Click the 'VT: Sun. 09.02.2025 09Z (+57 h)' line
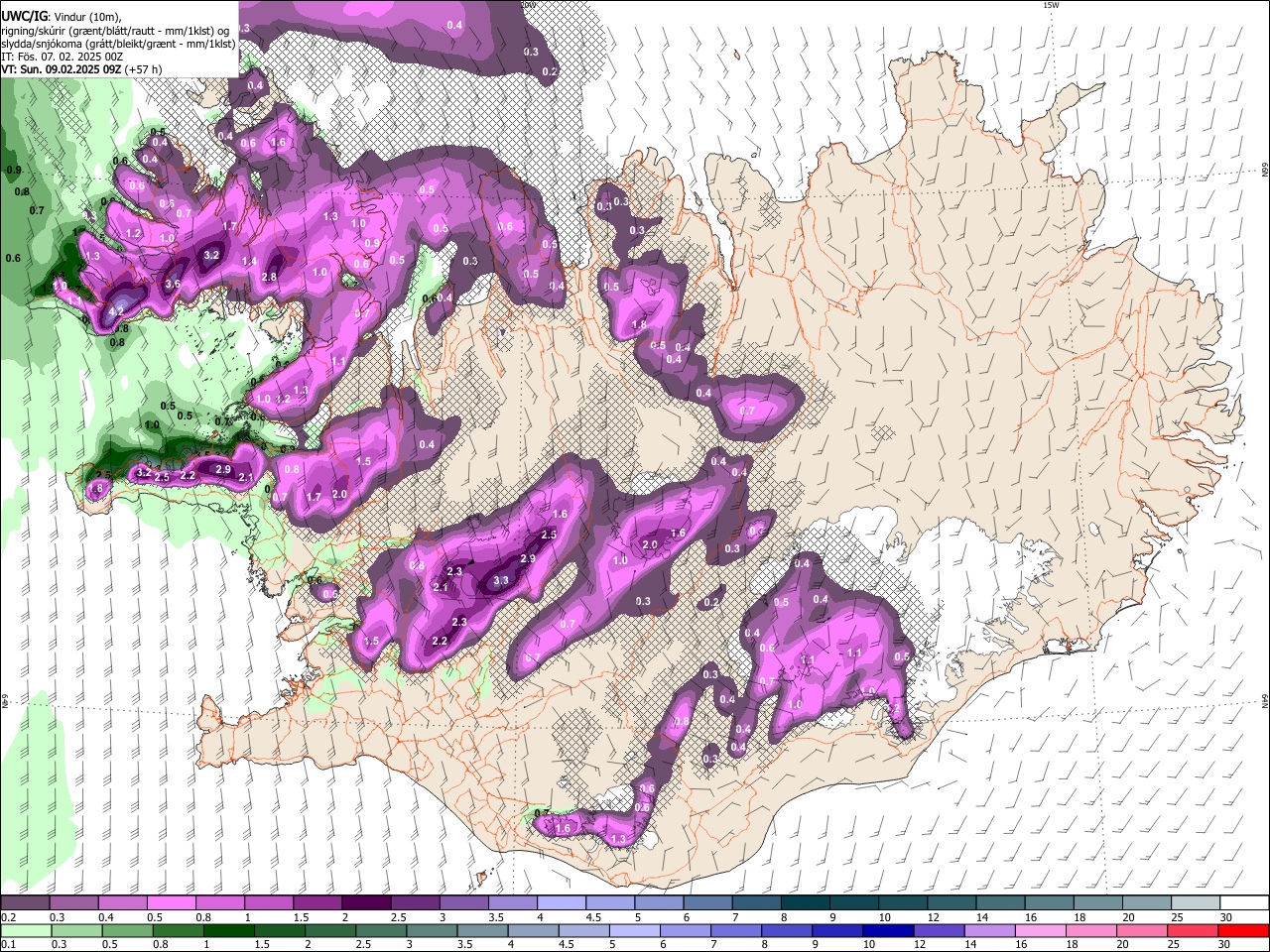The image size is (1270, 952). (x=81, y=69)
